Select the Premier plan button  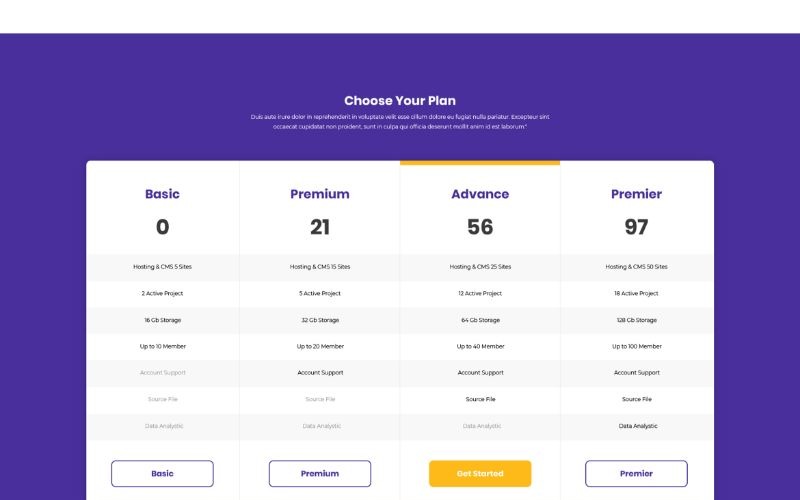click(636, 473)
